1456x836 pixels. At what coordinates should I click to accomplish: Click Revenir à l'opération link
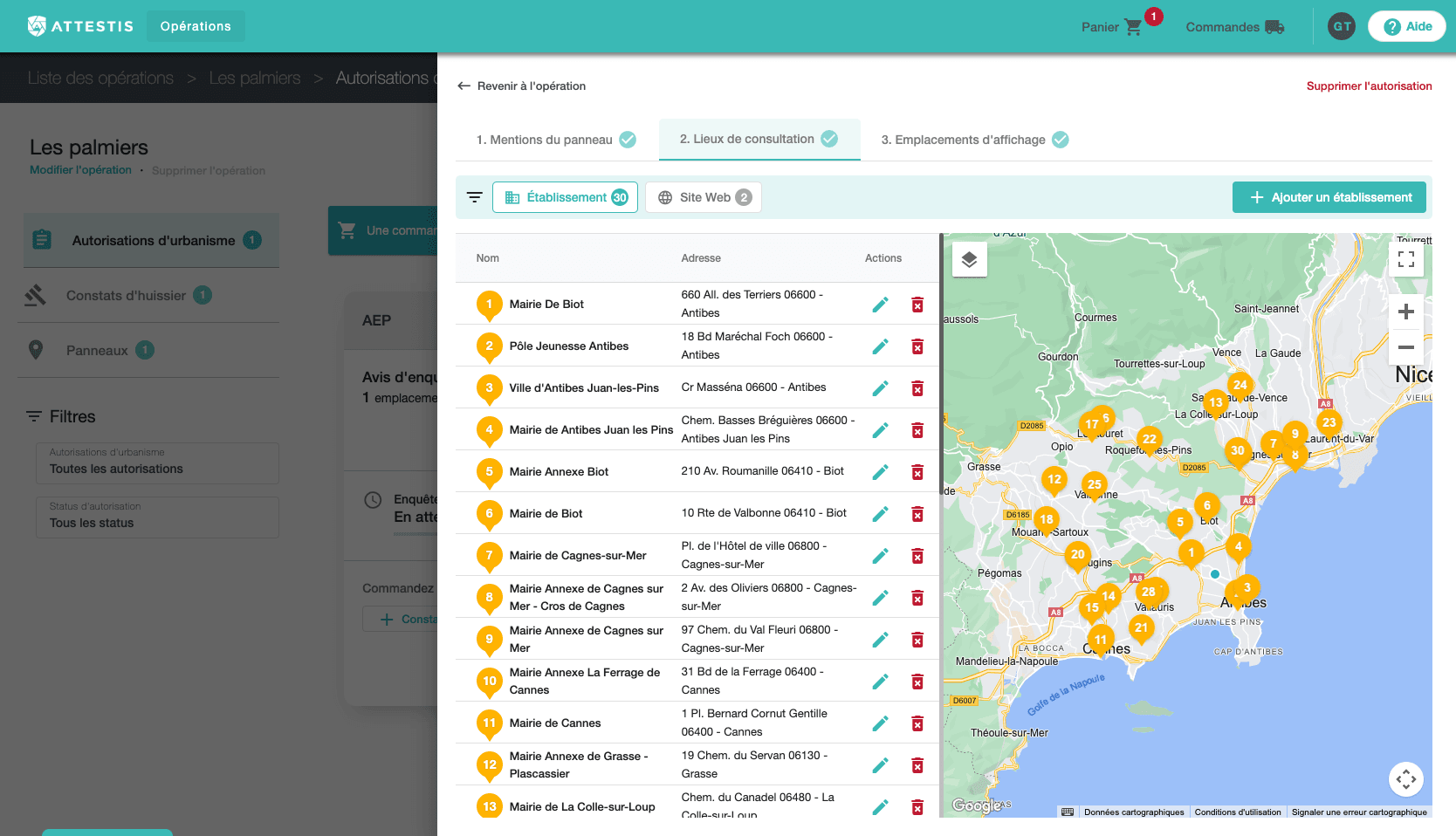click(521, 86)
